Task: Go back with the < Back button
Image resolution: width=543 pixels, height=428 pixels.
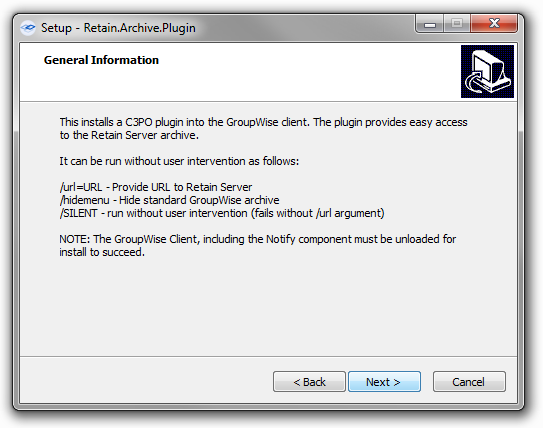Action: click(x=309, y=382)
